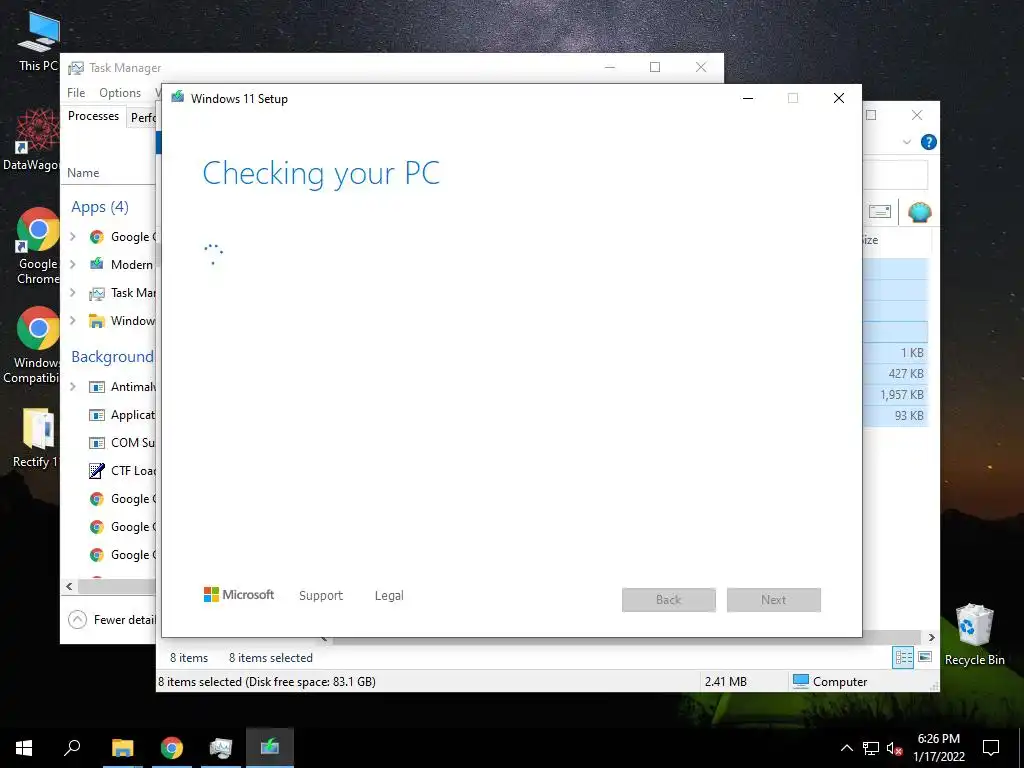
Task: Switch to the Performance tab in Task Manager
Action: point(143,118)
